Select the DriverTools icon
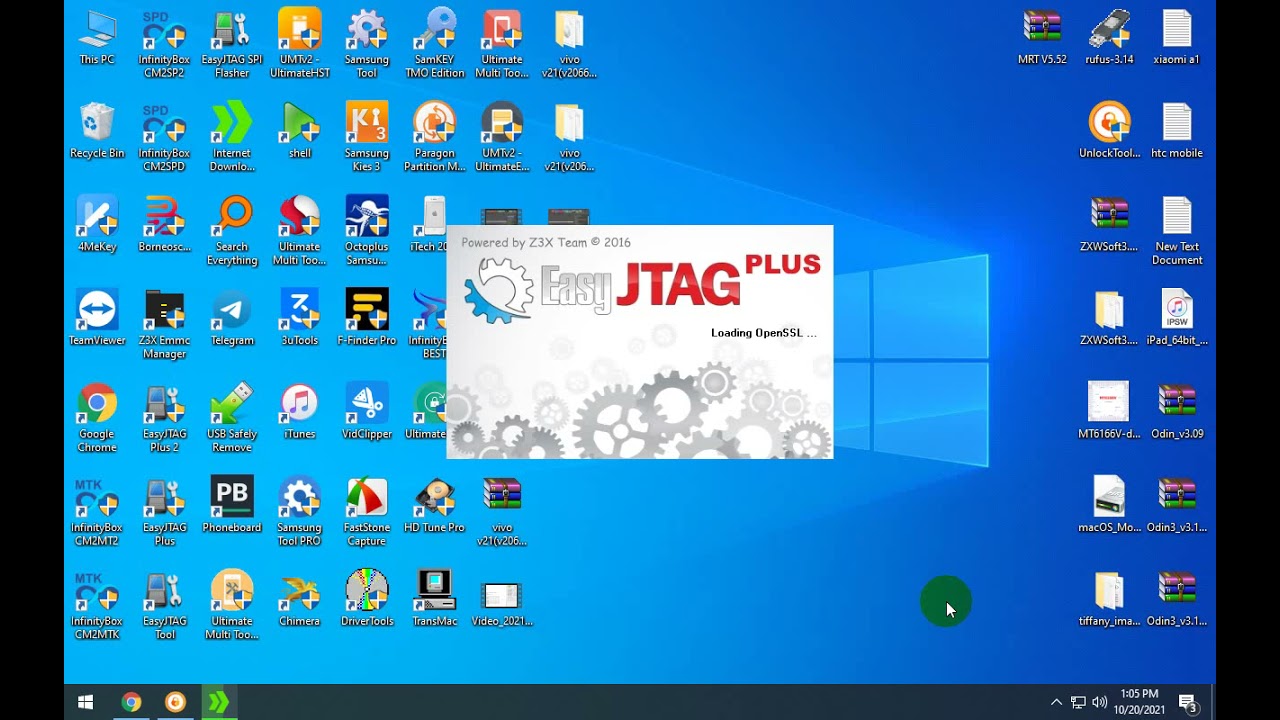 pos(367,599)
